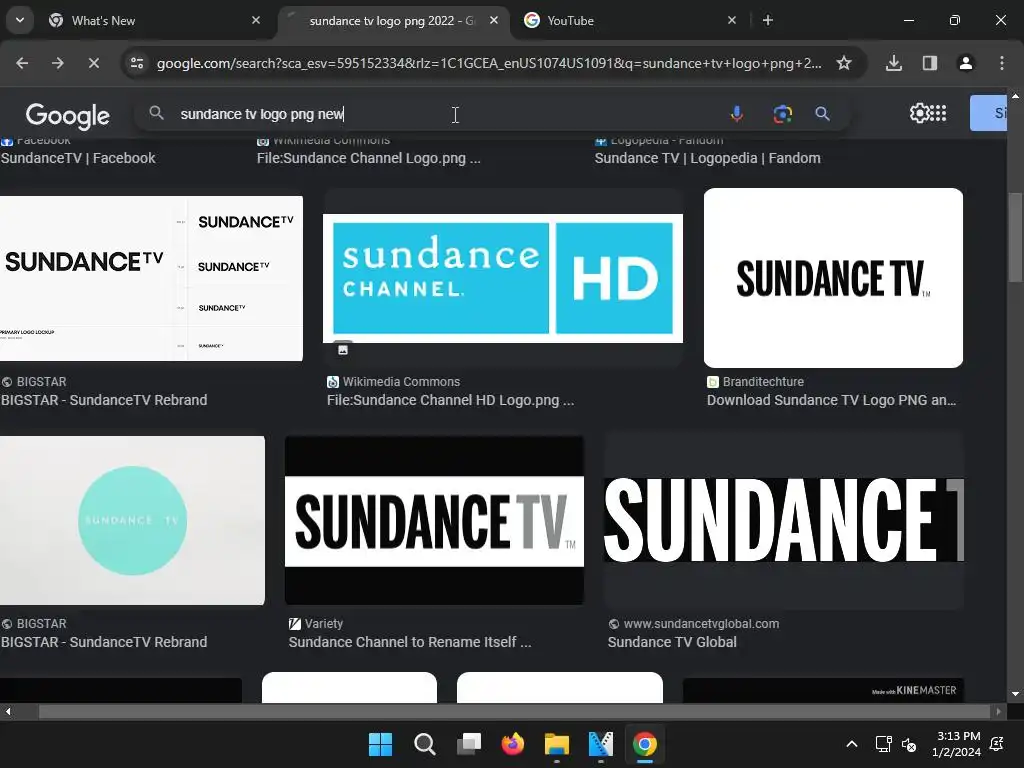Open File Explorer from taskbar
The height and width of the screenshot is (768, 1024).
pos(557,744)
